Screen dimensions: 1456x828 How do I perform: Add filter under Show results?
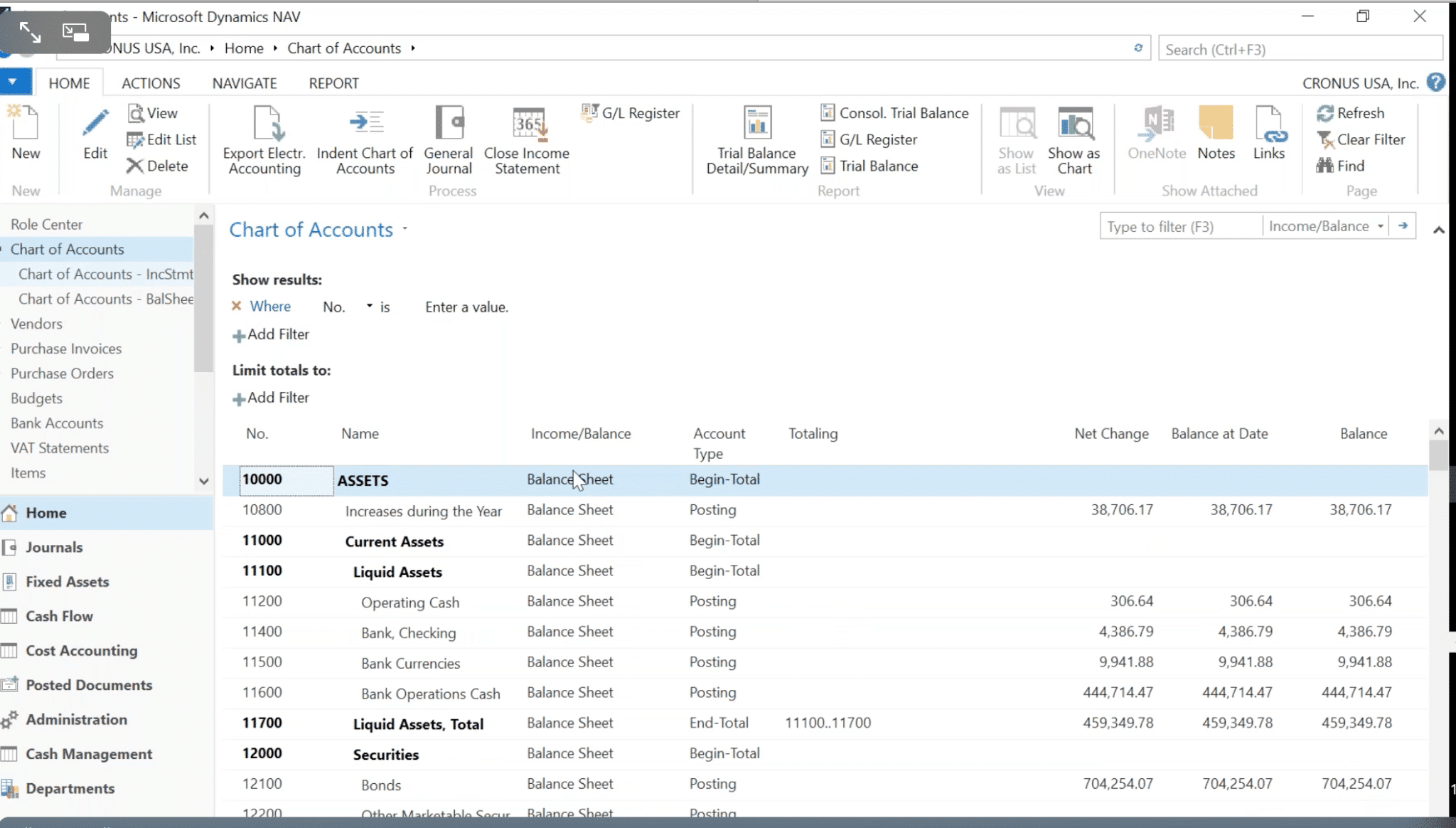pos(271,334)
